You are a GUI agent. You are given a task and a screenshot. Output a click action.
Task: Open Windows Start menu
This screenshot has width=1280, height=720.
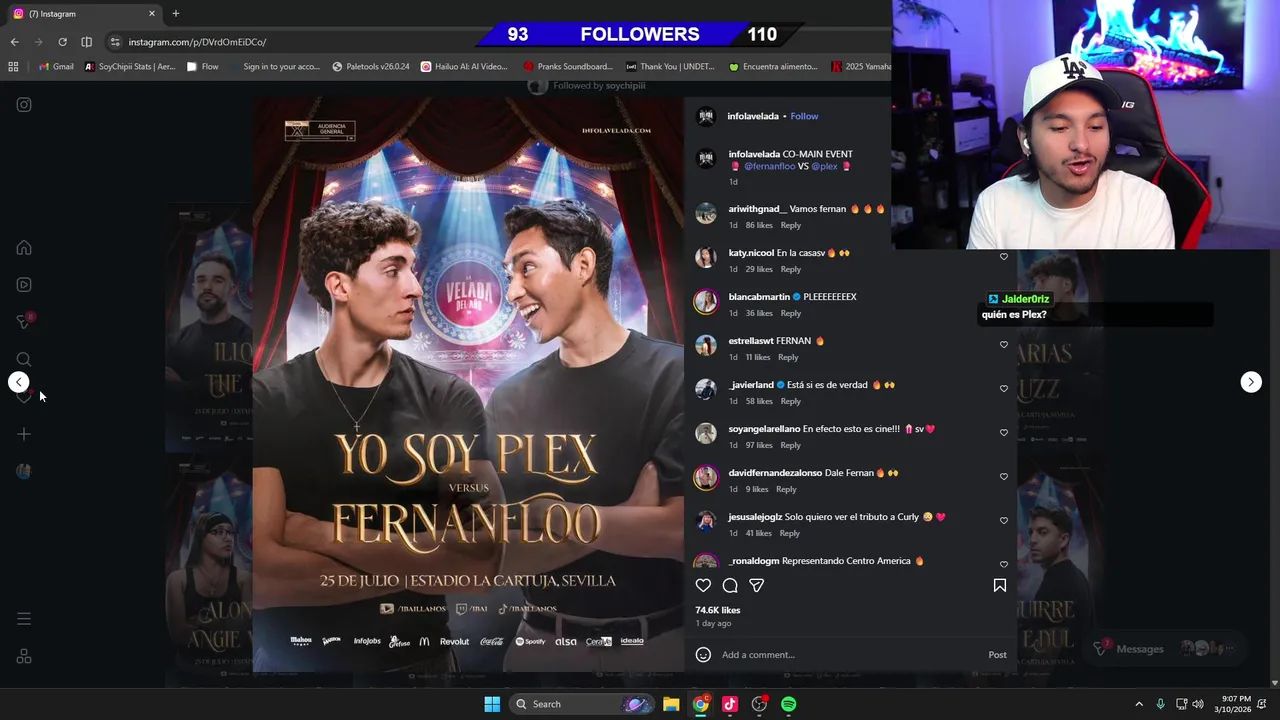tap(492, 704)
